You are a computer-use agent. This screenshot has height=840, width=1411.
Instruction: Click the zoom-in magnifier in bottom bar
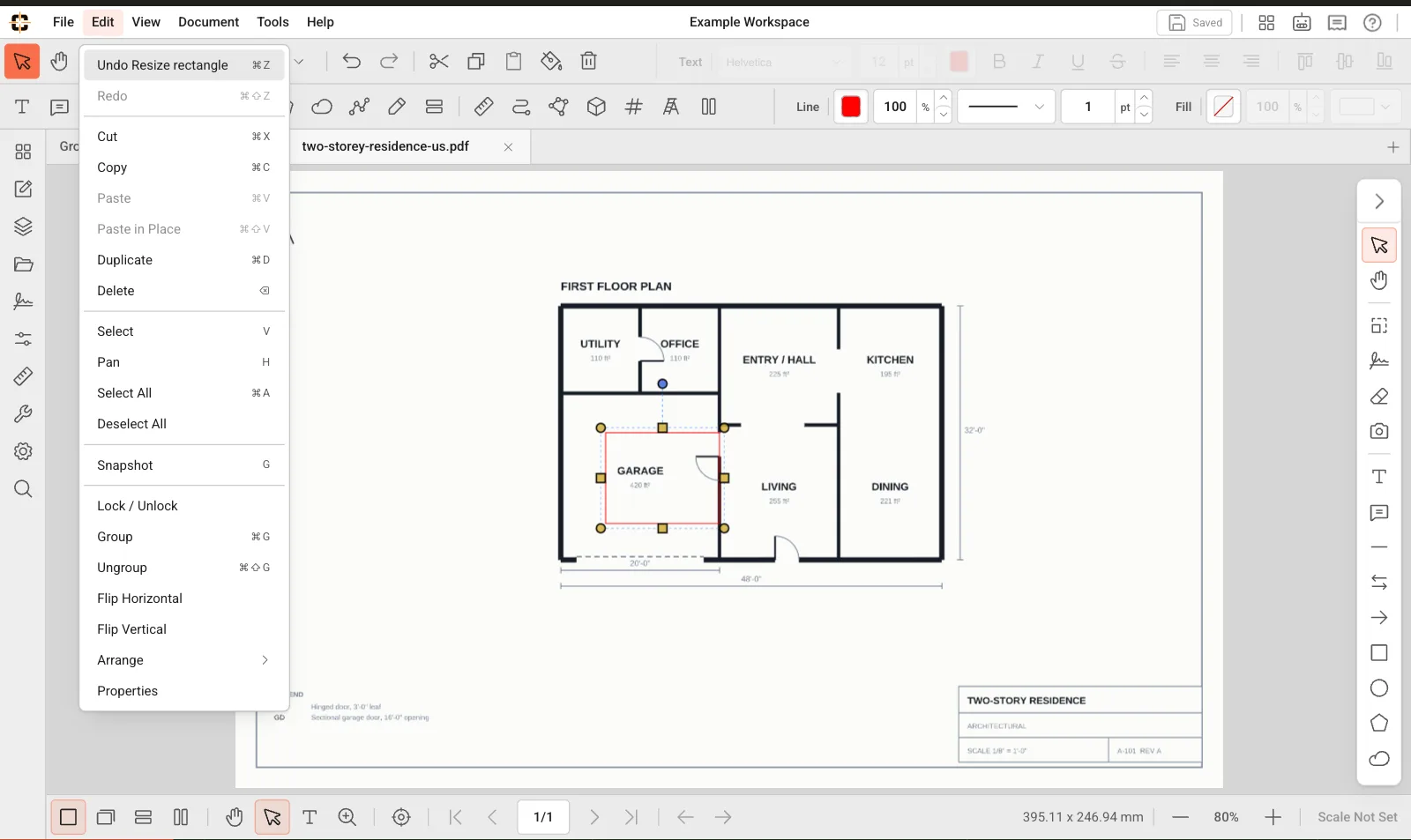coord(347,817)
